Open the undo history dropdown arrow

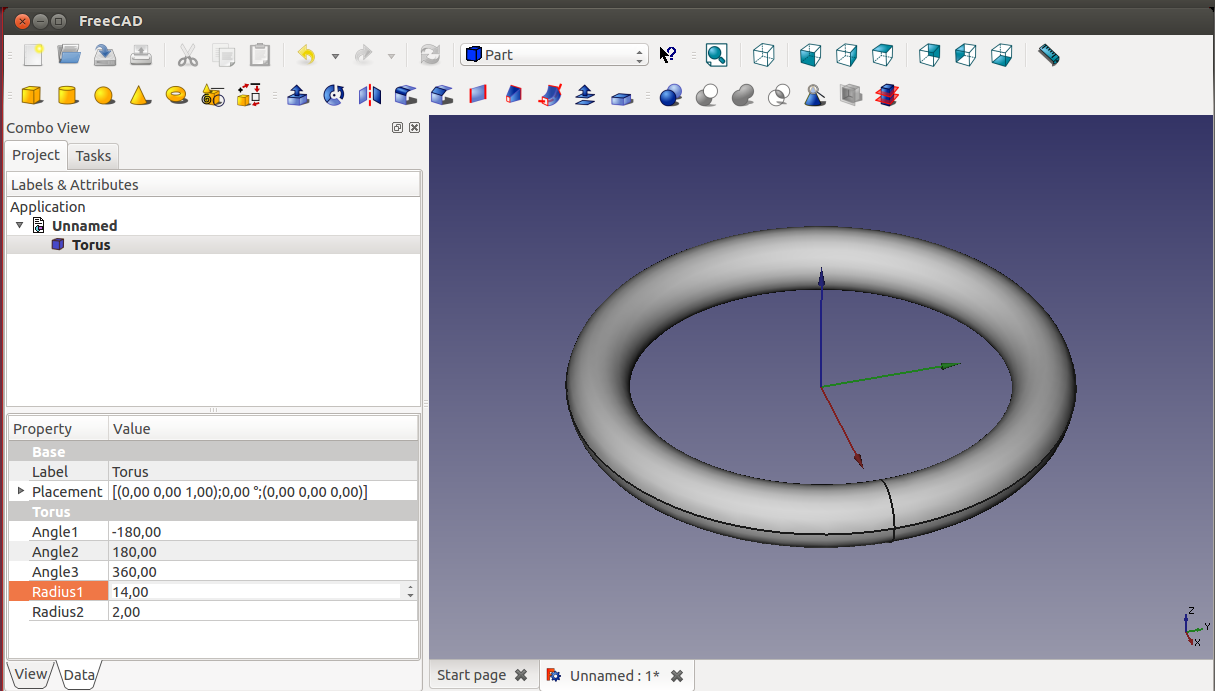pos(335,56)
